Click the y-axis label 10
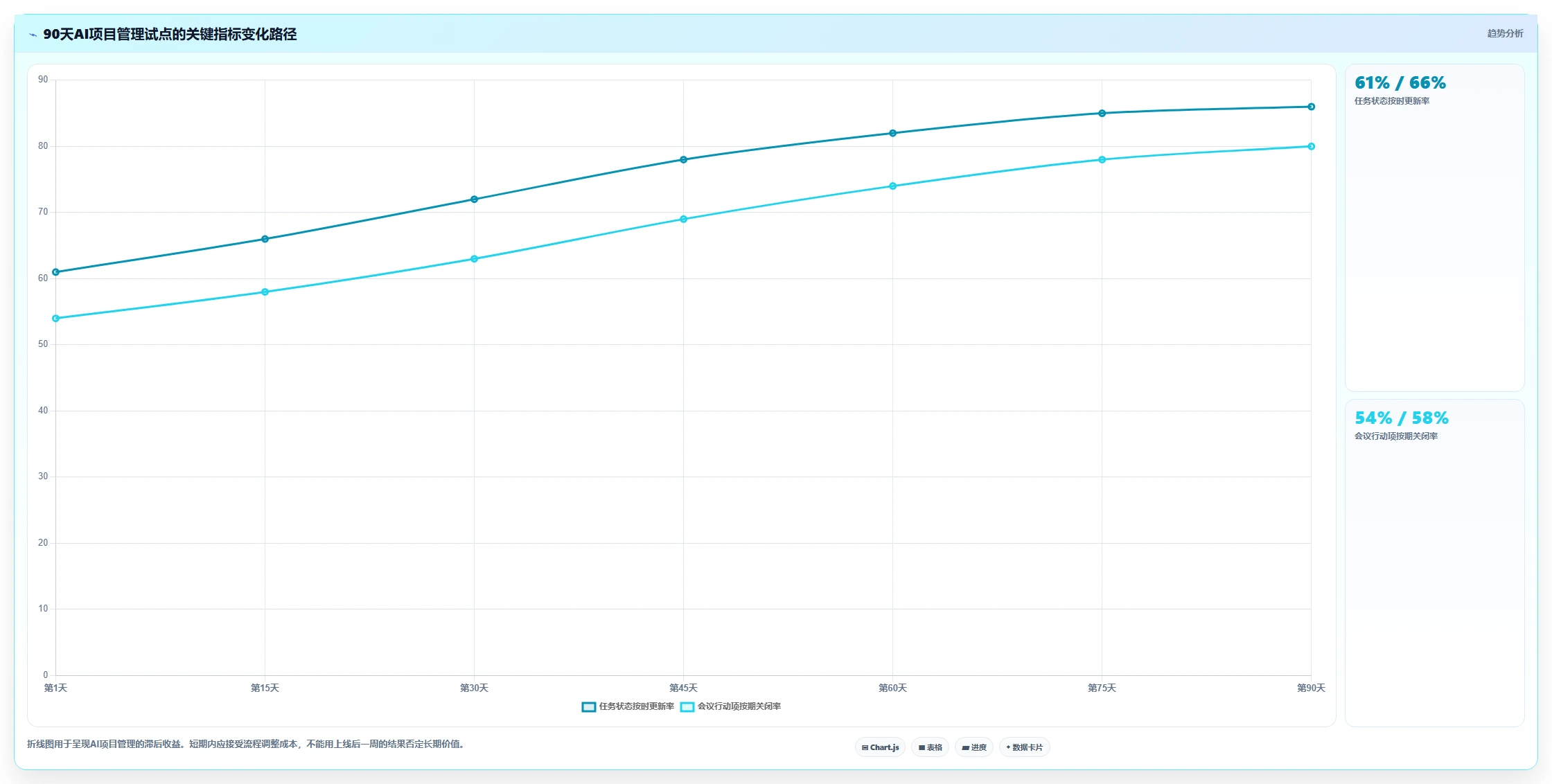Viewport: 1552px width, 784px height. click(43, 609)
